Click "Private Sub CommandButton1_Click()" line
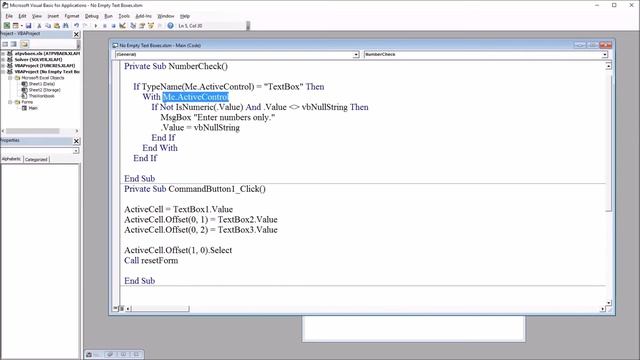Viewport: 640px width, 360px height. click(x=195, y=189)
